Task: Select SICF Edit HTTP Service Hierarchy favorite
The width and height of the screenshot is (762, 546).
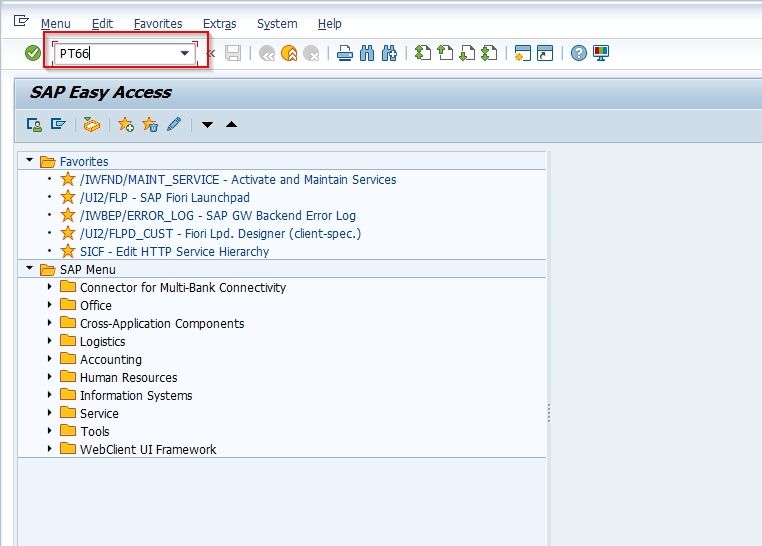Action: pos(174,252)
